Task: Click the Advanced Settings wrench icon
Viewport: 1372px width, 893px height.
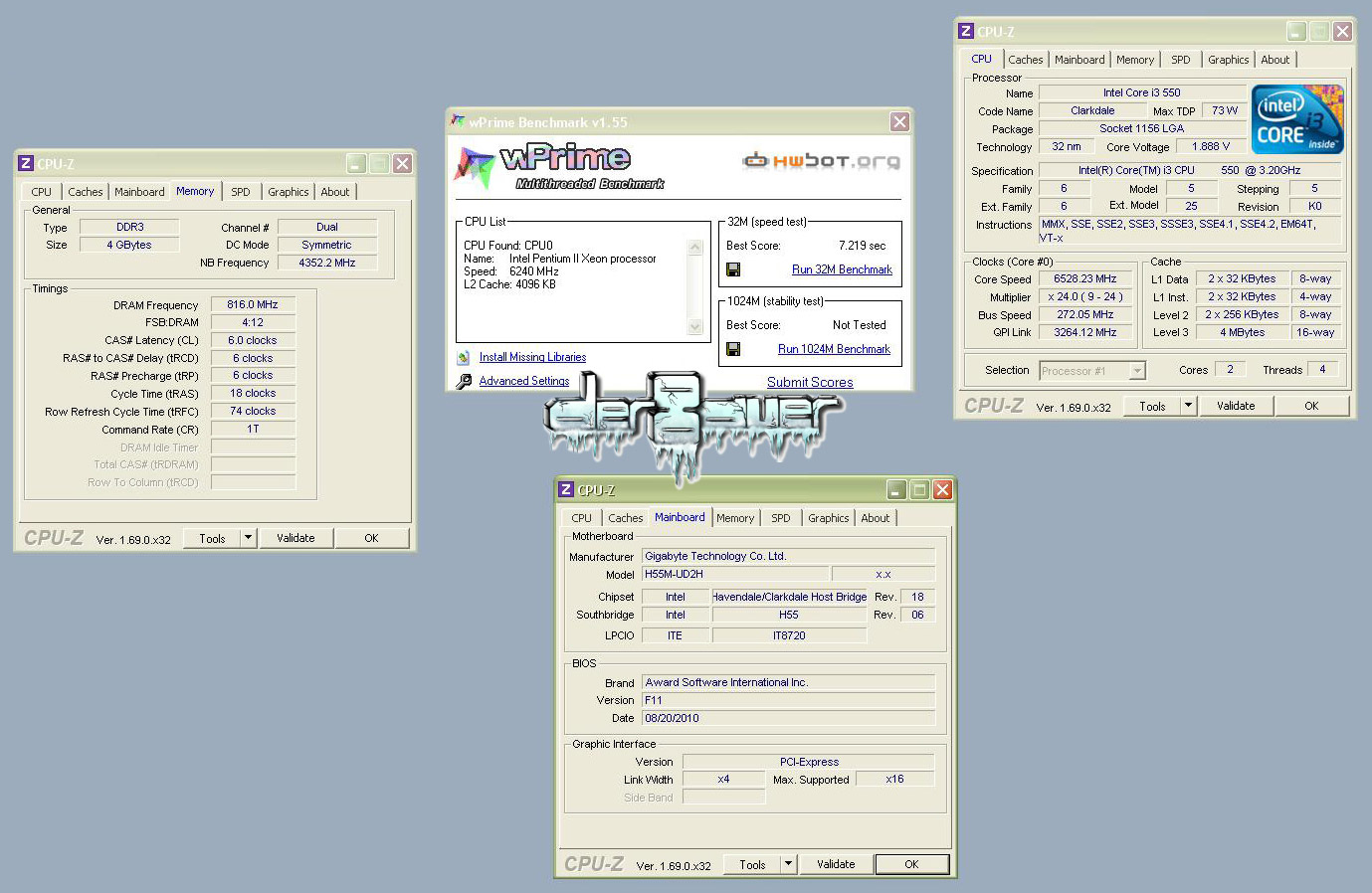Action: [464, 381]
